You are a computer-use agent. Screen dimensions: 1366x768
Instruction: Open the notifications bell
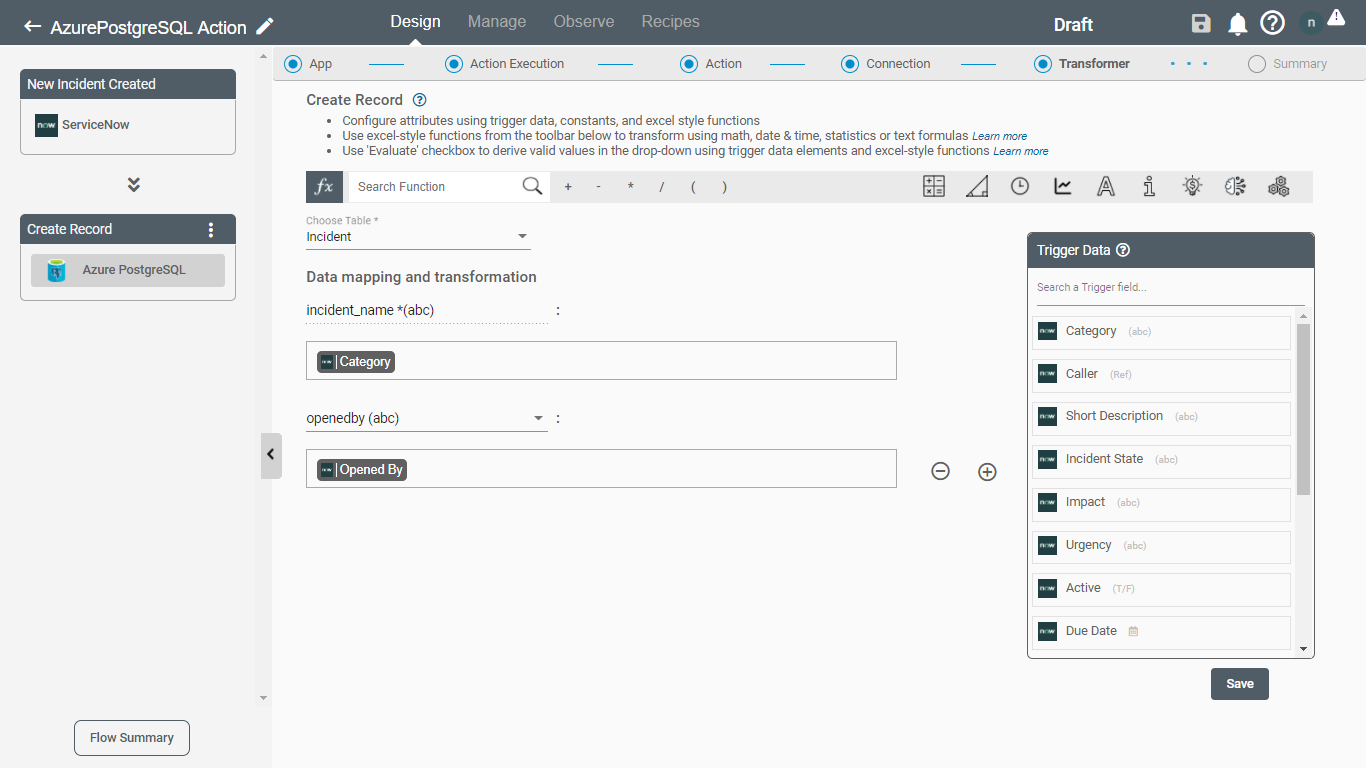click(x=1237, y=24)
